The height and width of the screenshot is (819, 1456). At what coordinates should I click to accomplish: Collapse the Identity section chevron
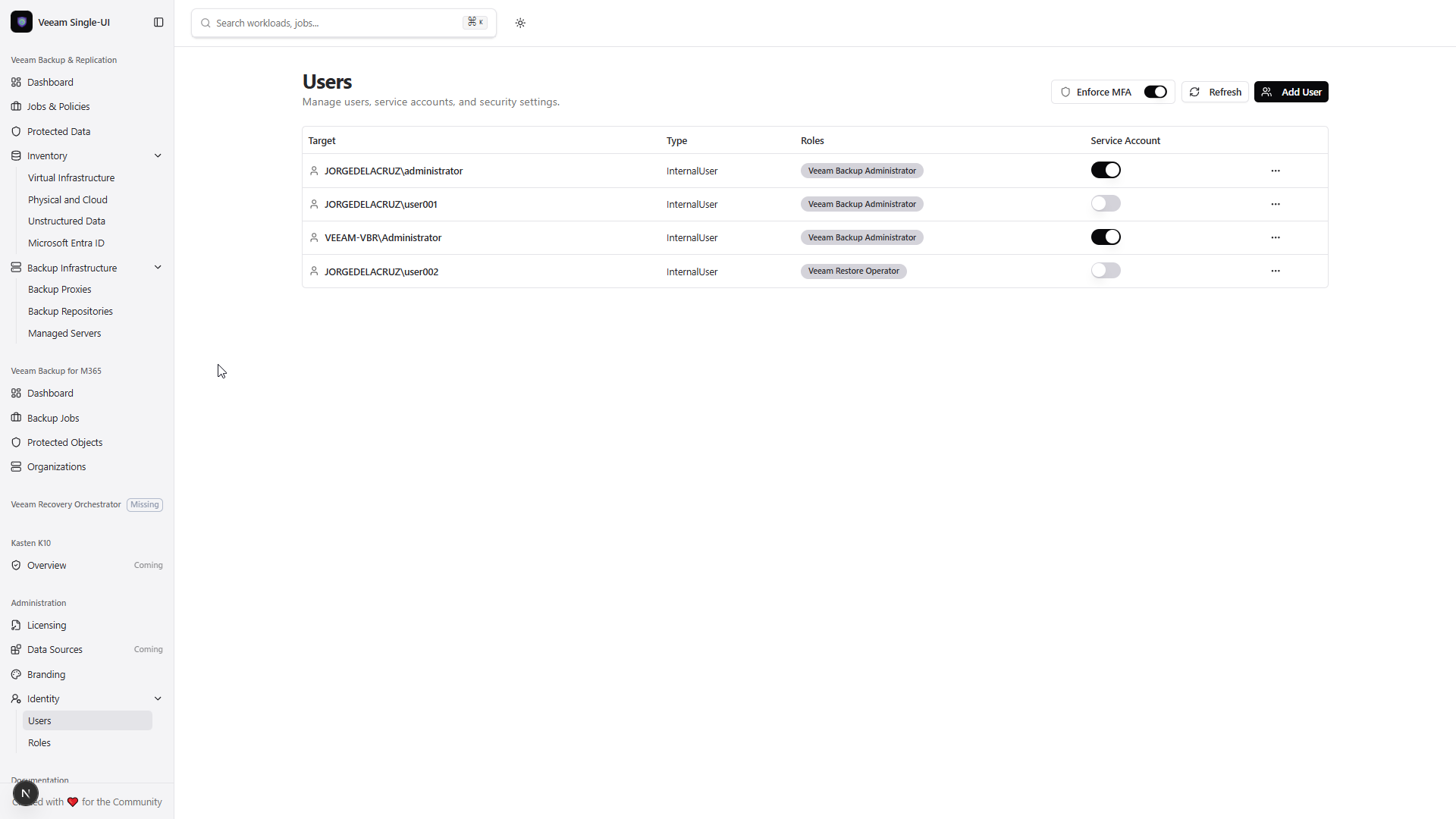click(158, 698)
